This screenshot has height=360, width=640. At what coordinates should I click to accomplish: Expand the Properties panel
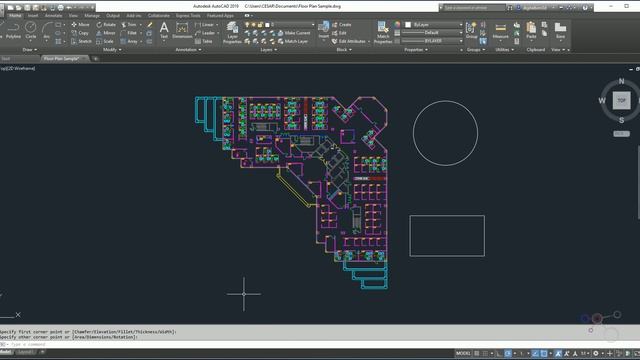416,50
